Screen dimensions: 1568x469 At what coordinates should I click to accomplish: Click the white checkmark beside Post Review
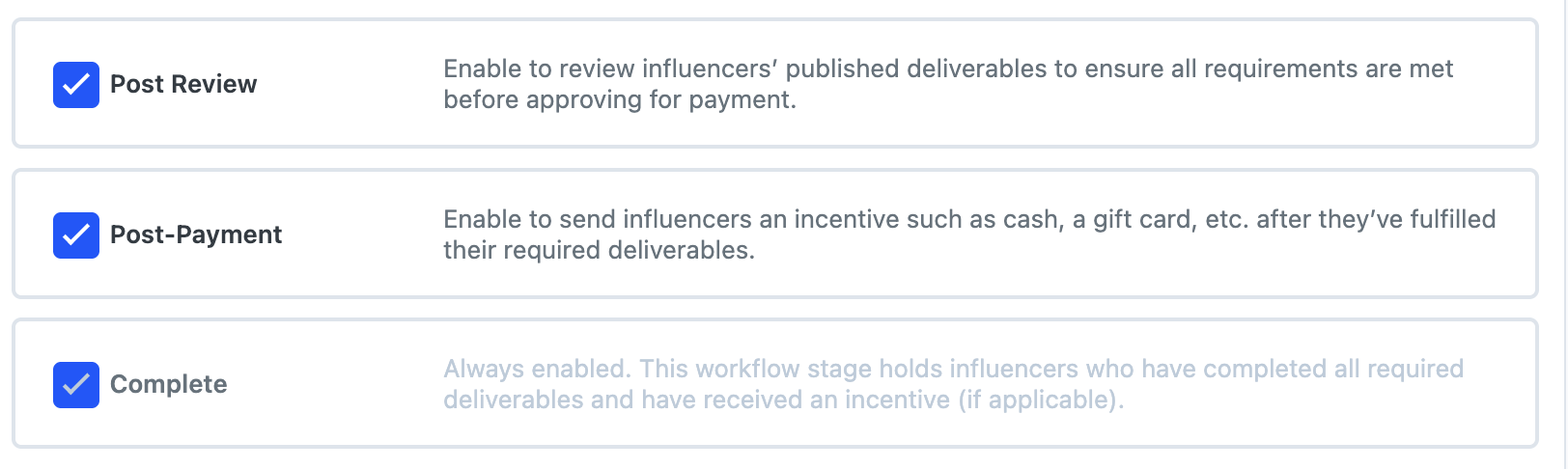tap(76, 85)
